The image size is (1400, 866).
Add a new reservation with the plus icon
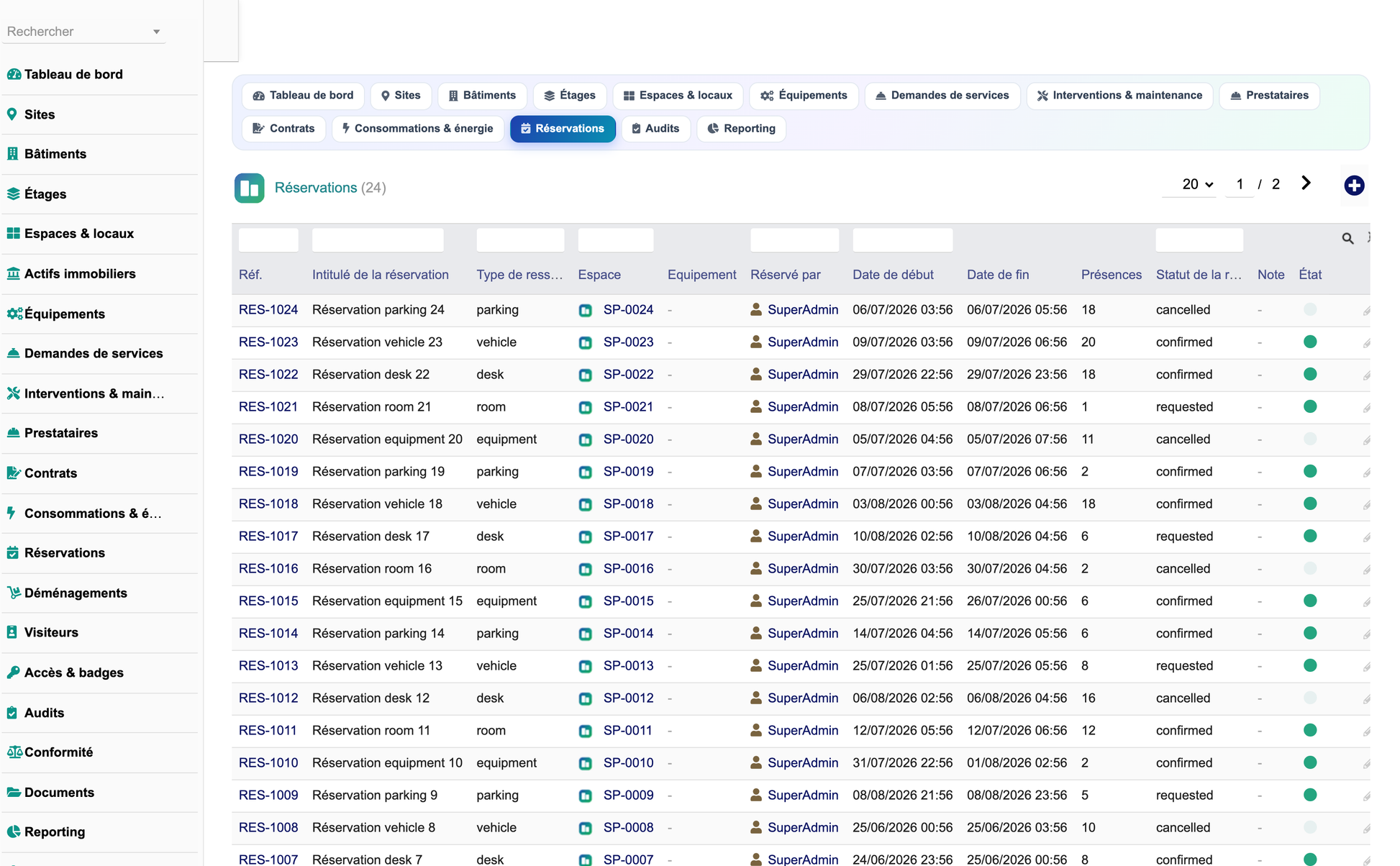click(1354, 185)
